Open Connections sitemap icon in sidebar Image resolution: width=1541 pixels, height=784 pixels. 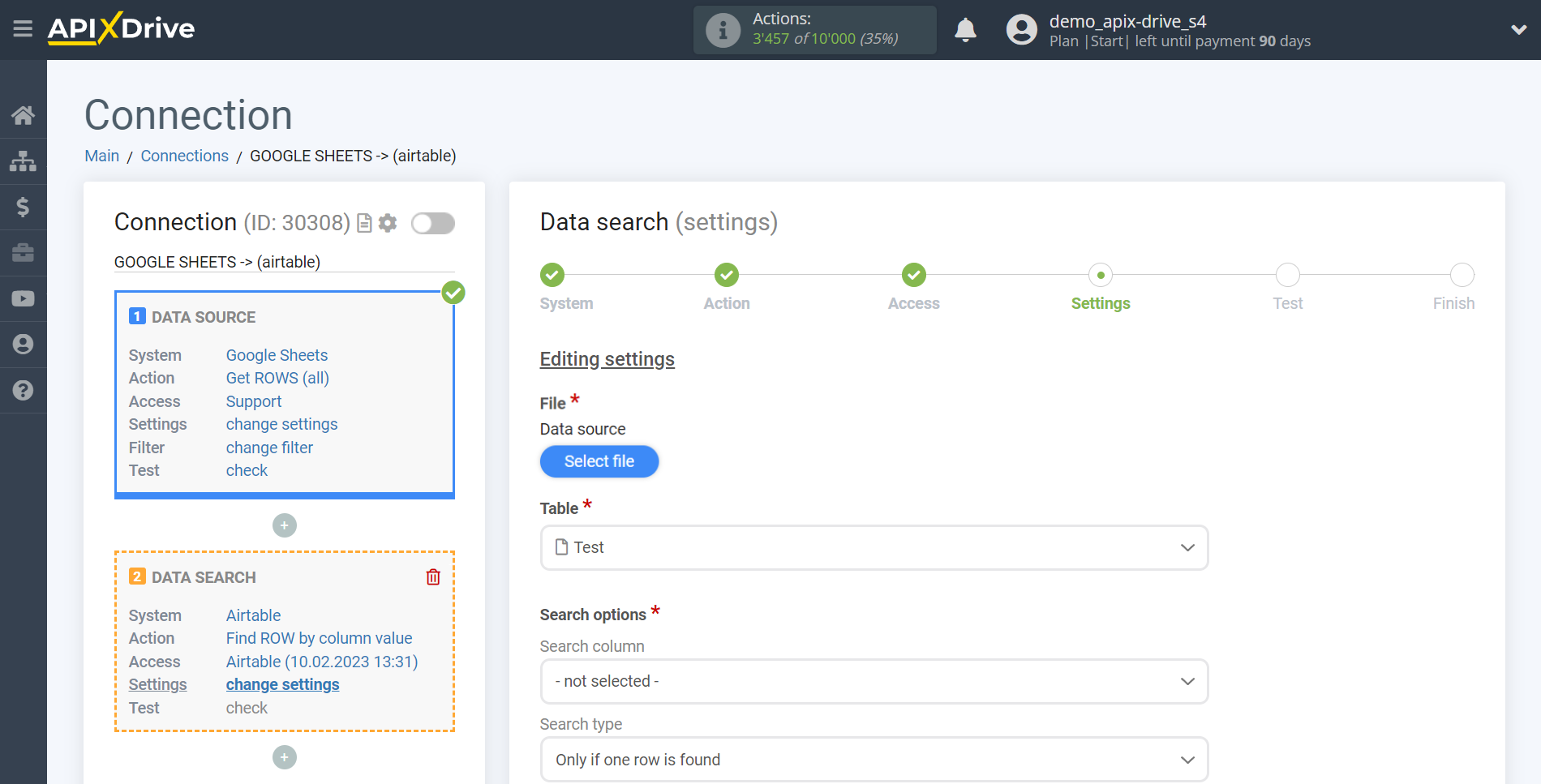[x=23, y=161]
